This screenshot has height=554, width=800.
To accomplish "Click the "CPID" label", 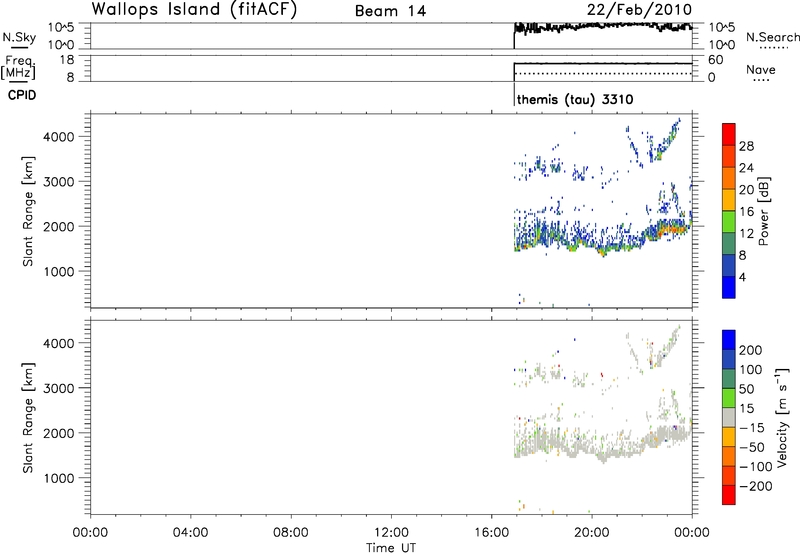I will point(22,95).
